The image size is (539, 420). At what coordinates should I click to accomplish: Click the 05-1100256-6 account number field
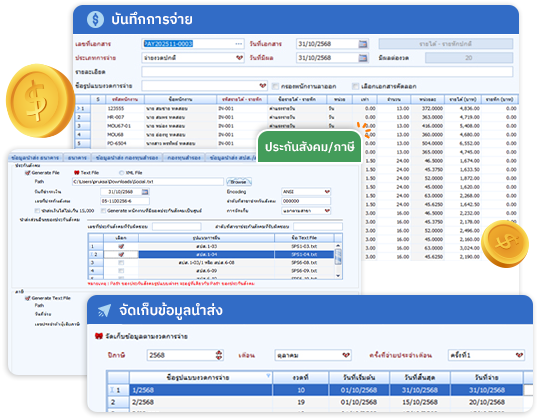tap(125, 201)
